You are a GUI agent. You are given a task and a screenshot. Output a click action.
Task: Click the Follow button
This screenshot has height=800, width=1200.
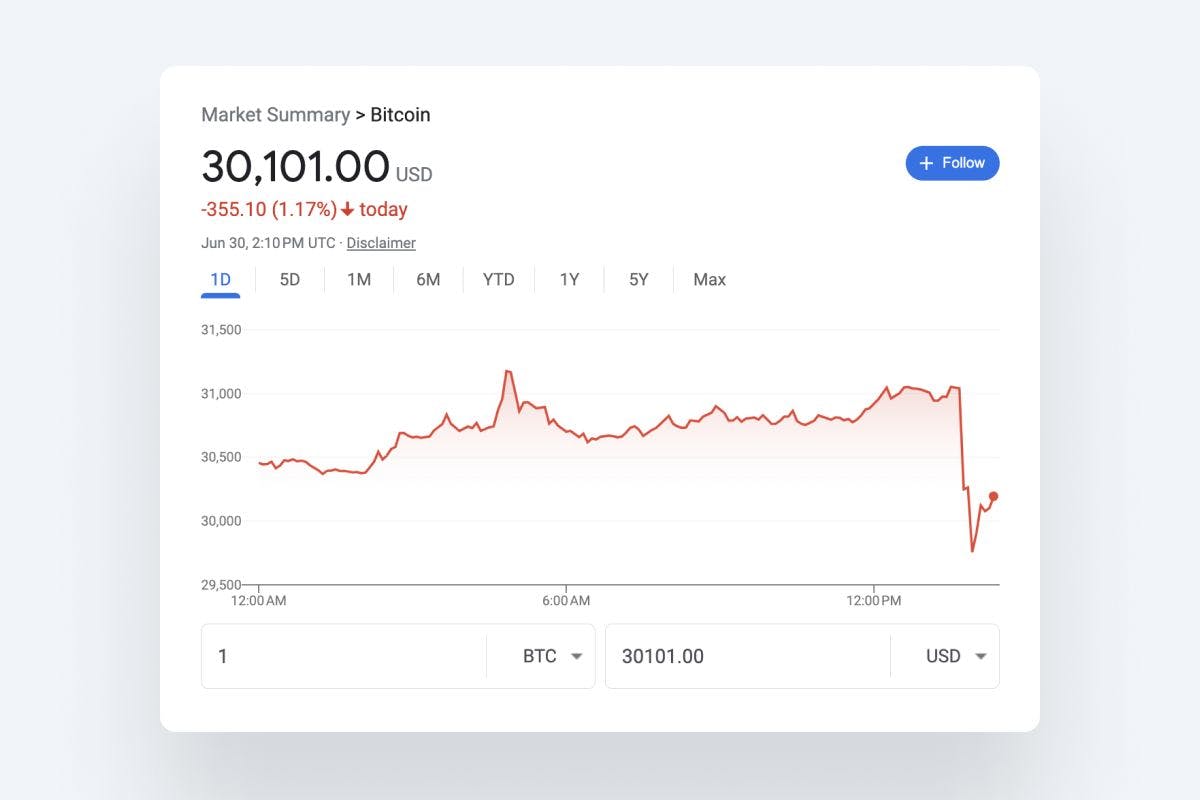(x=952, y=163)
